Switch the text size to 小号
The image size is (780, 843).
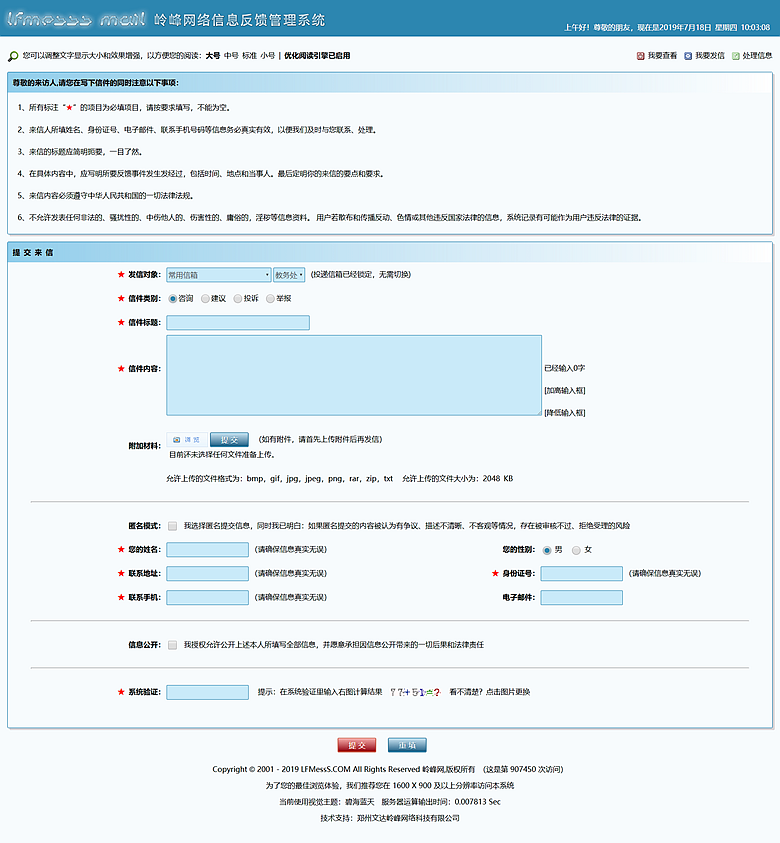268,55
